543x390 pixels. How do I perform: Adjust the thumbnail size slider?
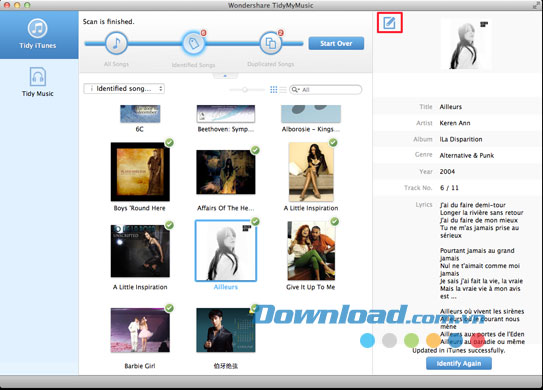point(245,90)
